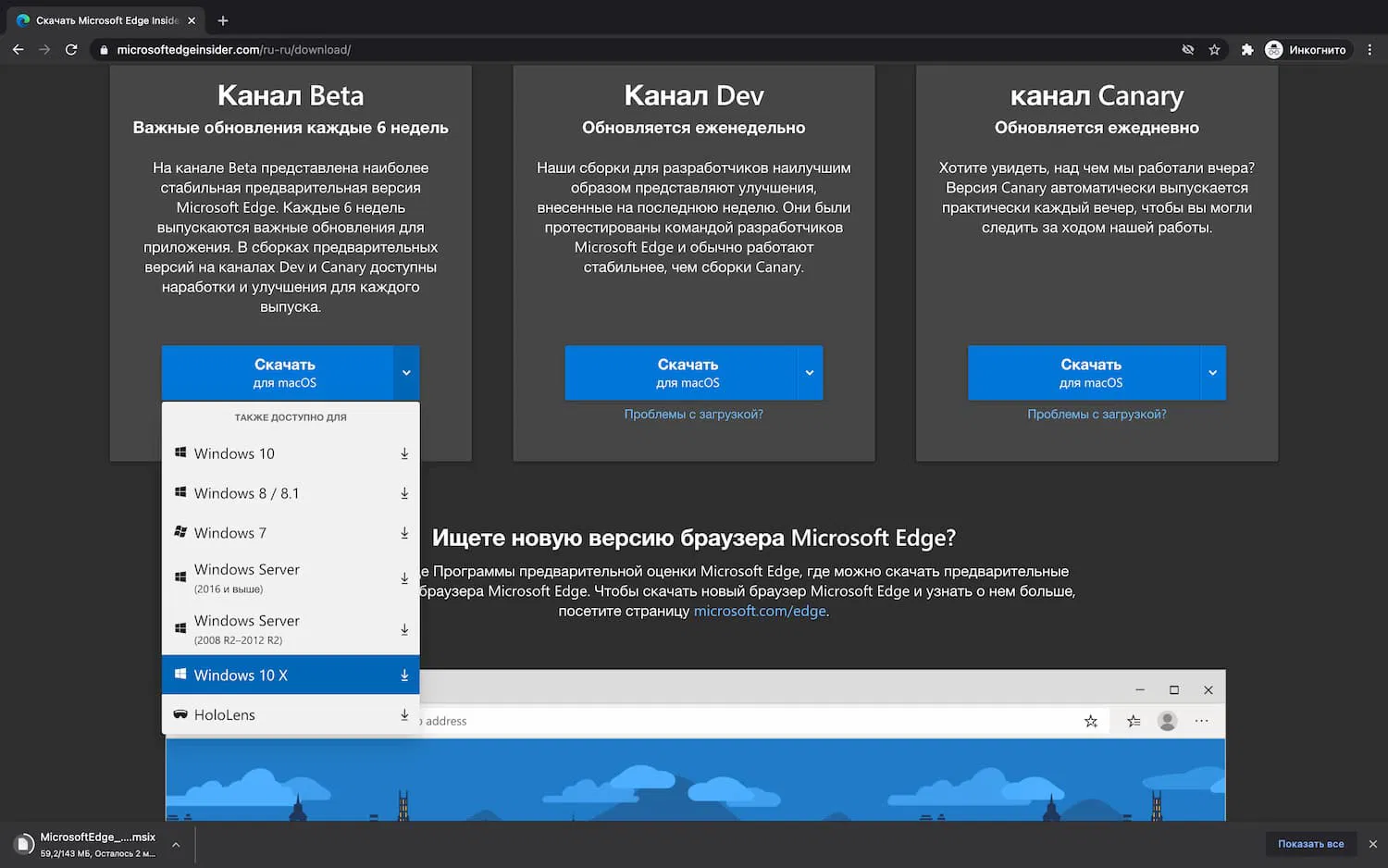Open the microsoft.com/edge link
This screenshot has height=868, width=1388.
tap(759, 611)
